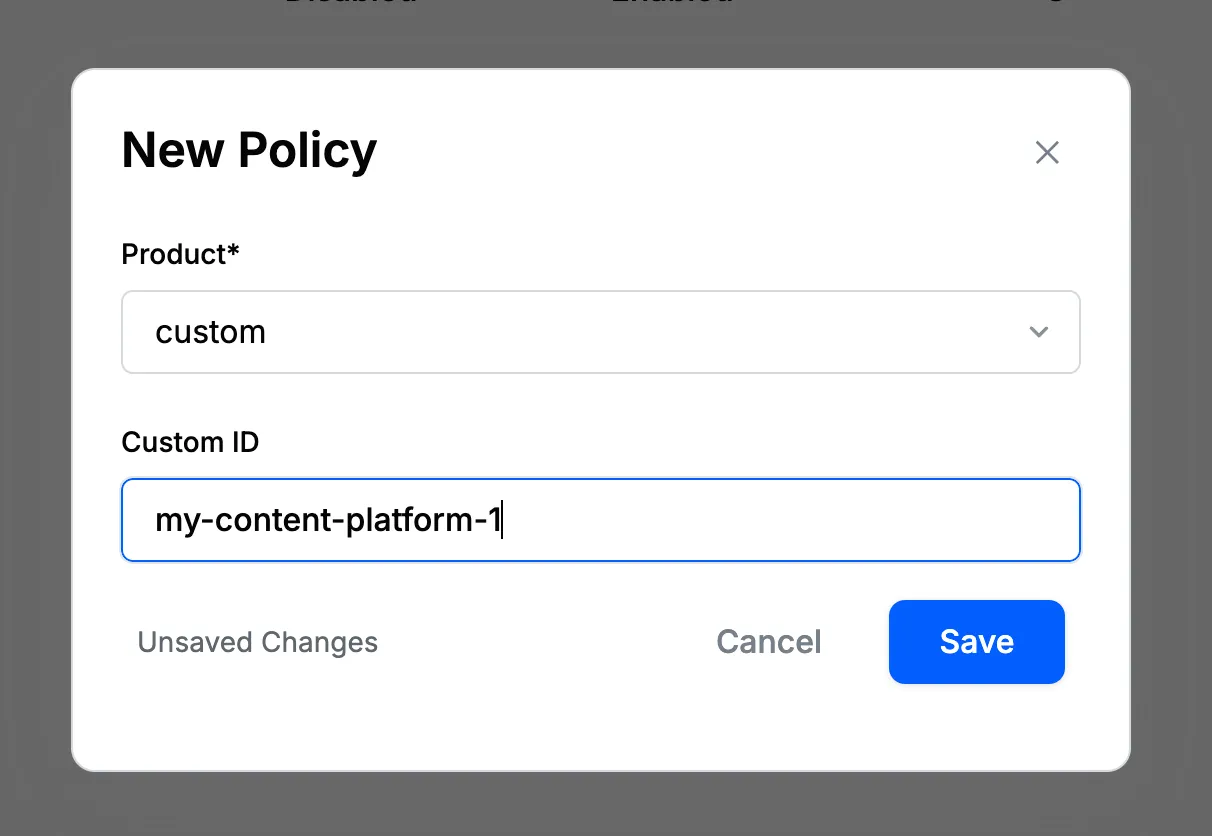This screenshot has width=1212, height=836.
Task: Select the Disabled label behind the dialog
Action: 349,4
